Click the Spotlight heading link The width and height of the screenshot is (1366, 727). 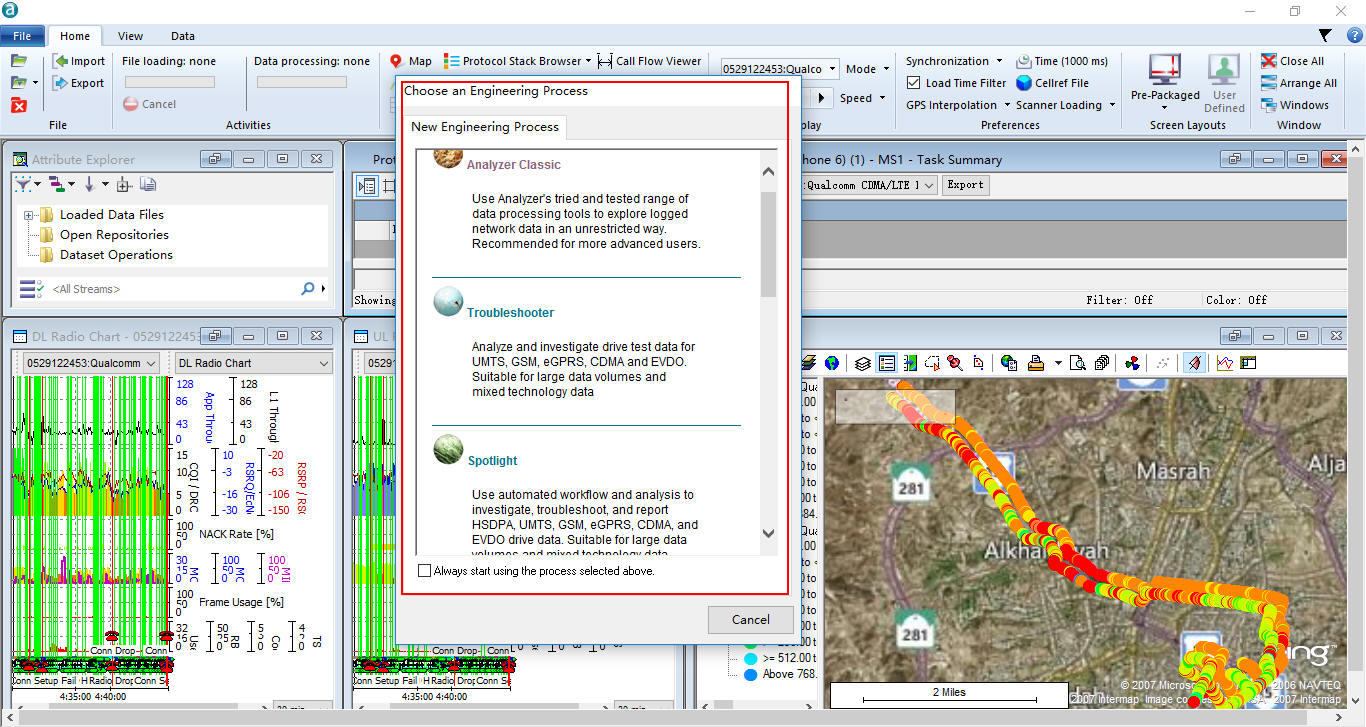493,461
